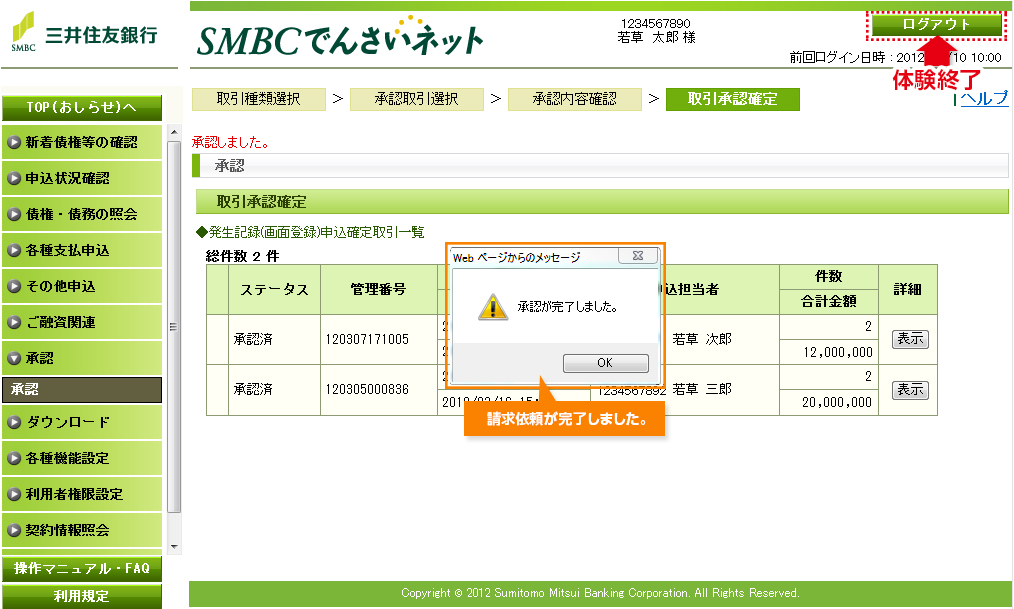The image size is (1014, 609).
Task: Click the name 若草 次郎
Action: (702, 339)
